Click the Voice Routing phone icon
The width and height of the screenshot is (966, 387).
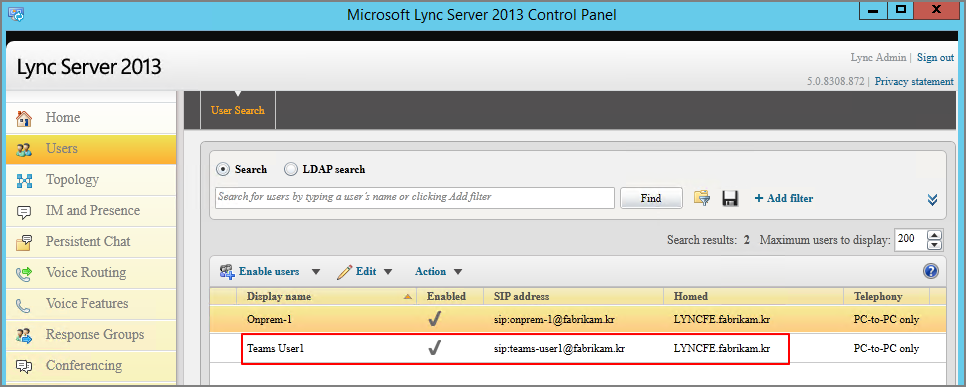coord(23,273)
